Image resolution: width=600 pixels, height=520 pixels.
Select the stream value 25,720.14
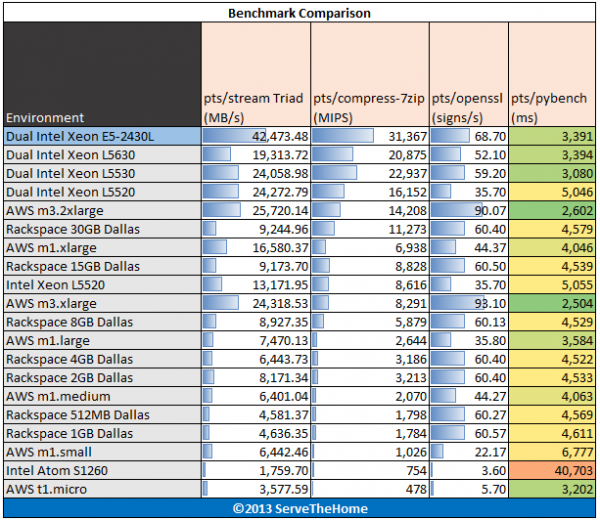(x=256, y=210)
